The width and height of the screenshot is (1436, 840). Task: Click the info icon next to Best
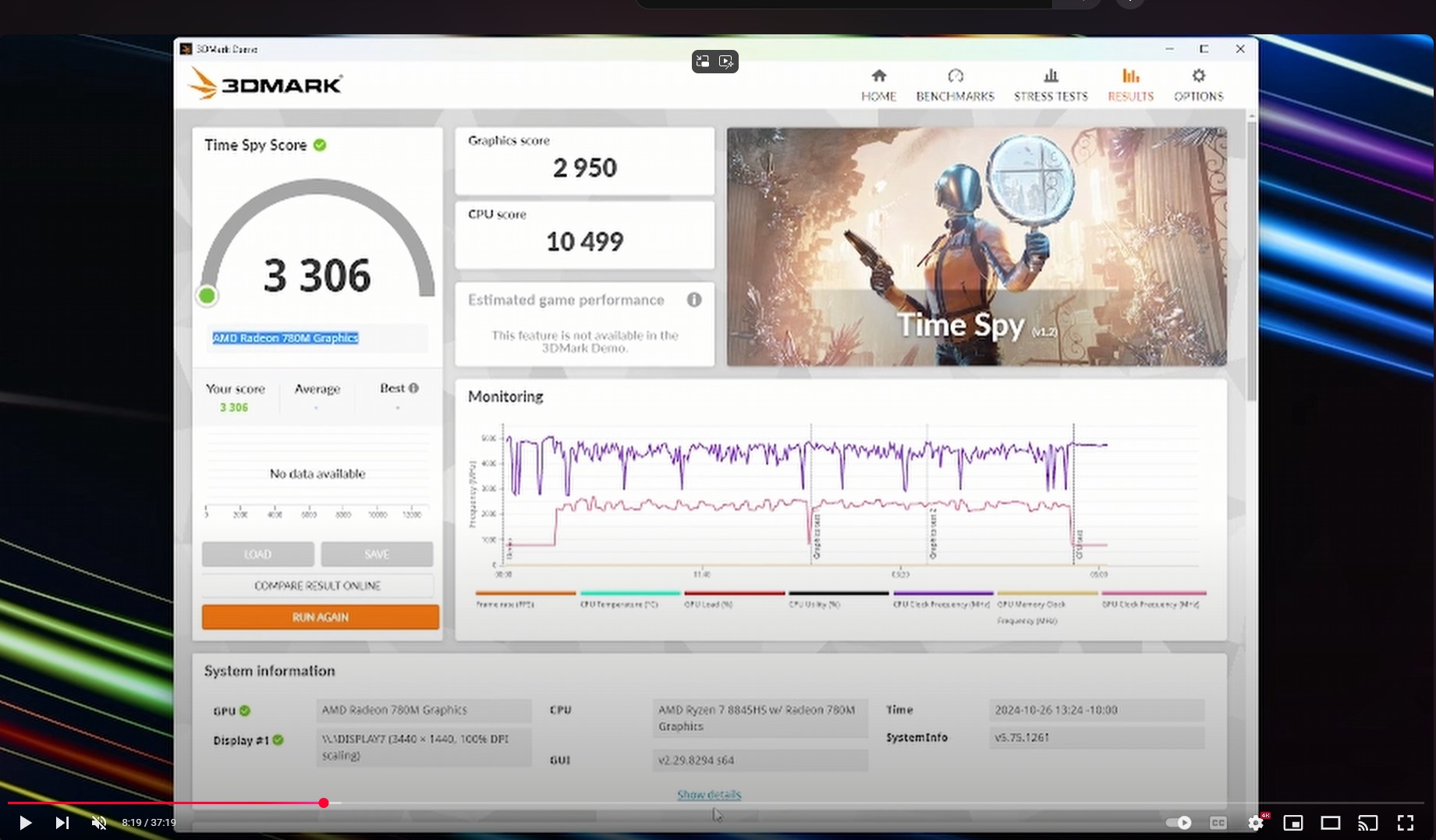pyautogui.click(x=413, y=388)
